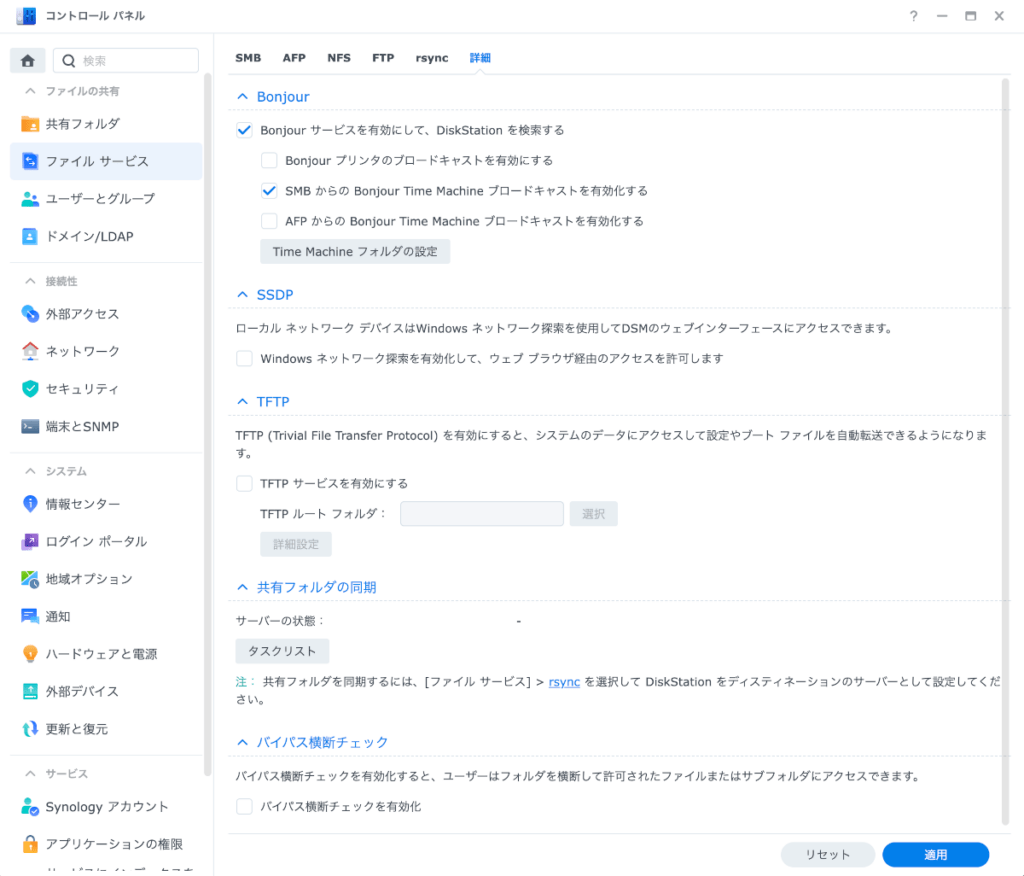Select the 詳細 tab

(x=480, y=57)
